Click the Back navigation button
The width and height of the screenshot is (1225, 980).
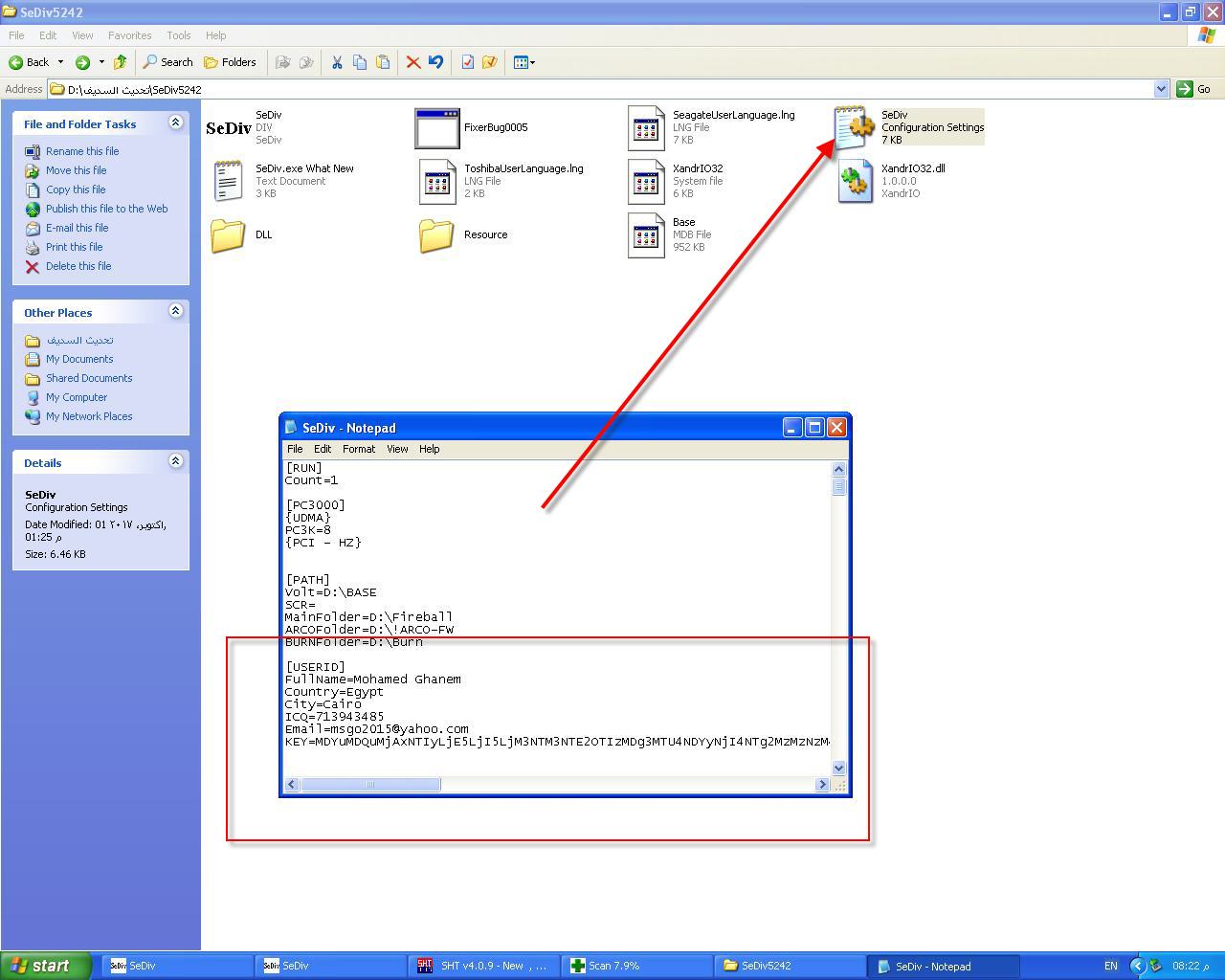tap(29, 62)
